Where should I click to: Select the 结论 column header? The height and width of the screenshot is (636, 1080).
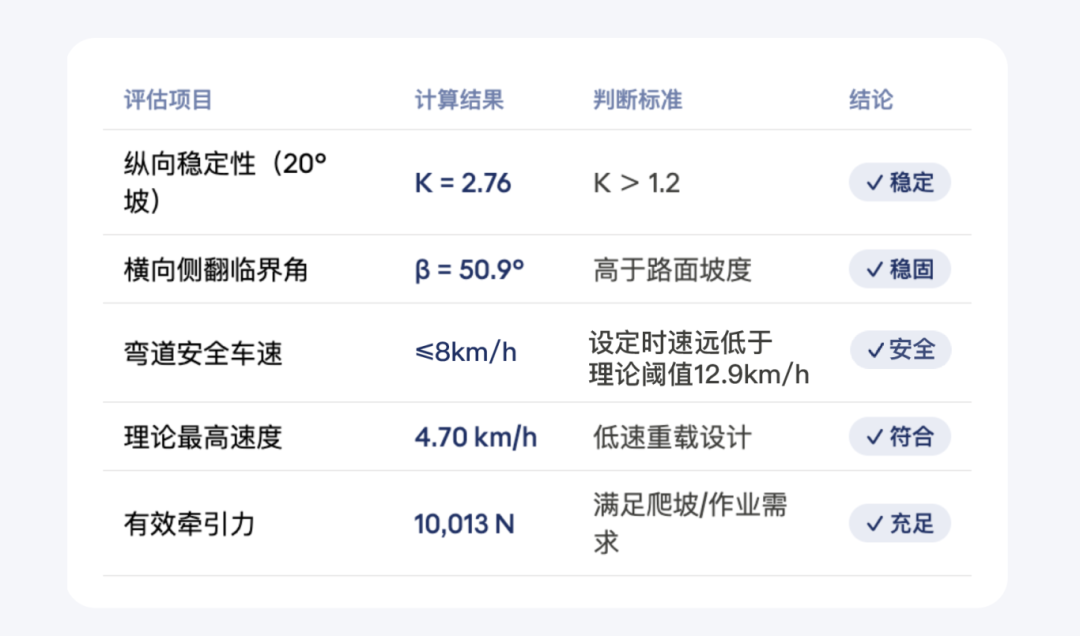pos(870,100)
